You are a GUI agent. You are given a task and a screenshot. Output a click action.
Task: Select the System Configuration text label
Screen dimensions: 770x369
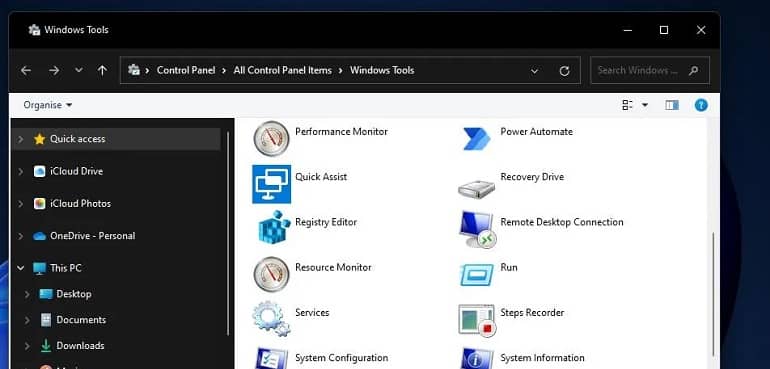(x=342, y=358)
